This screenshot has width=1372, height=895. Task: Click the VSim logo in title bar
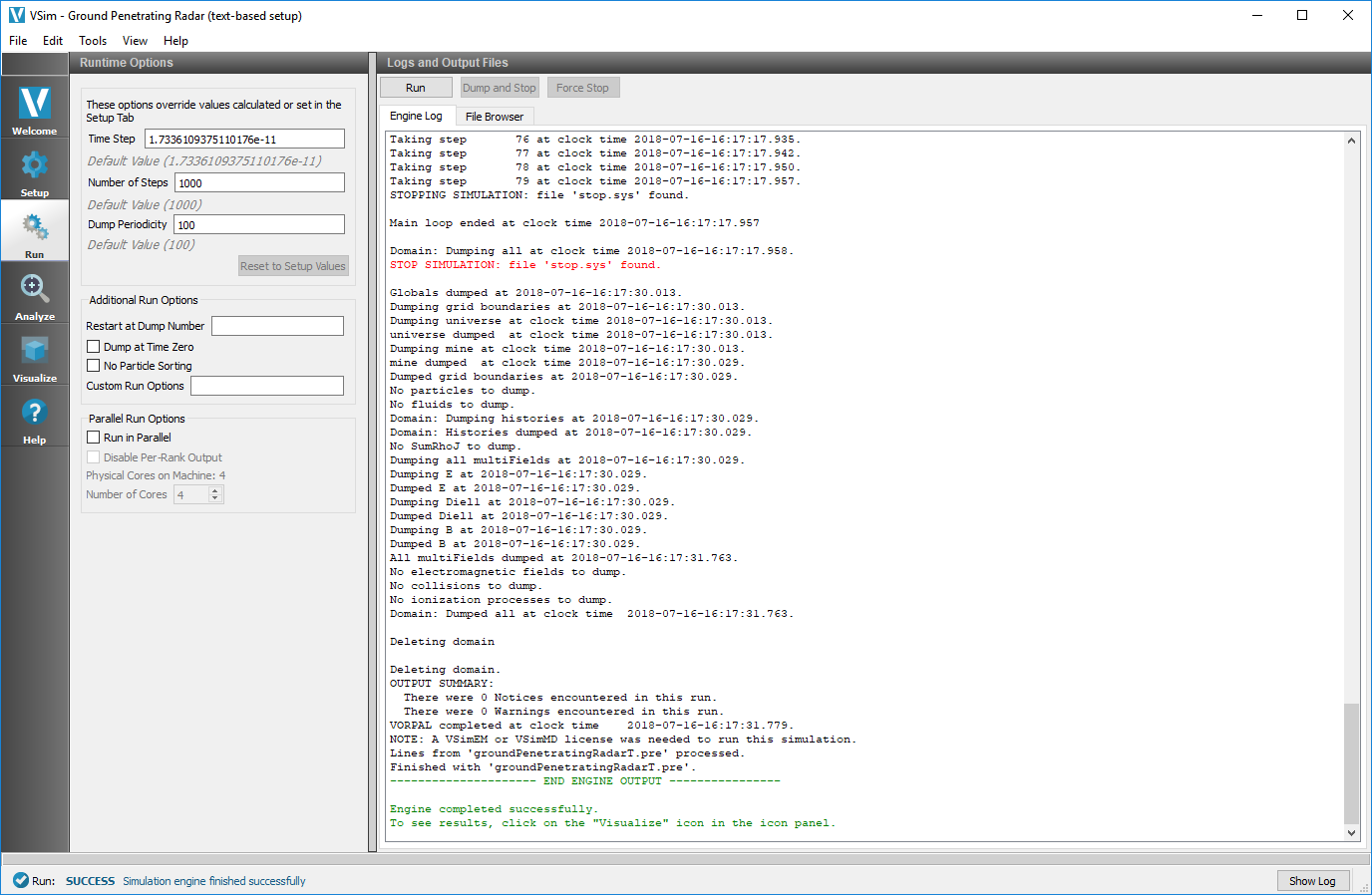16,15
